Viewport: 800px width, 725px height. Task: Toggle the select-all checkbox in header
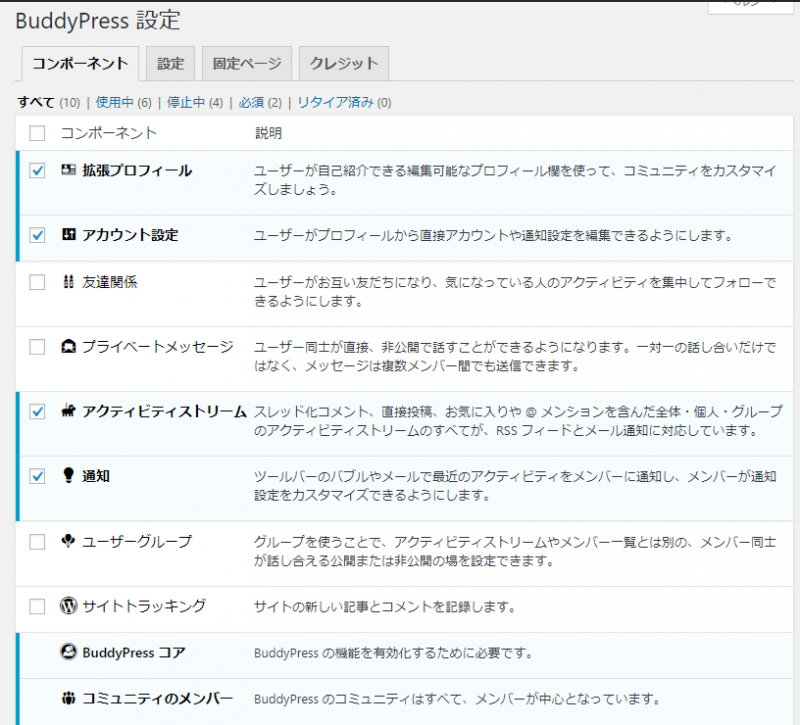[x=37, y=133]
